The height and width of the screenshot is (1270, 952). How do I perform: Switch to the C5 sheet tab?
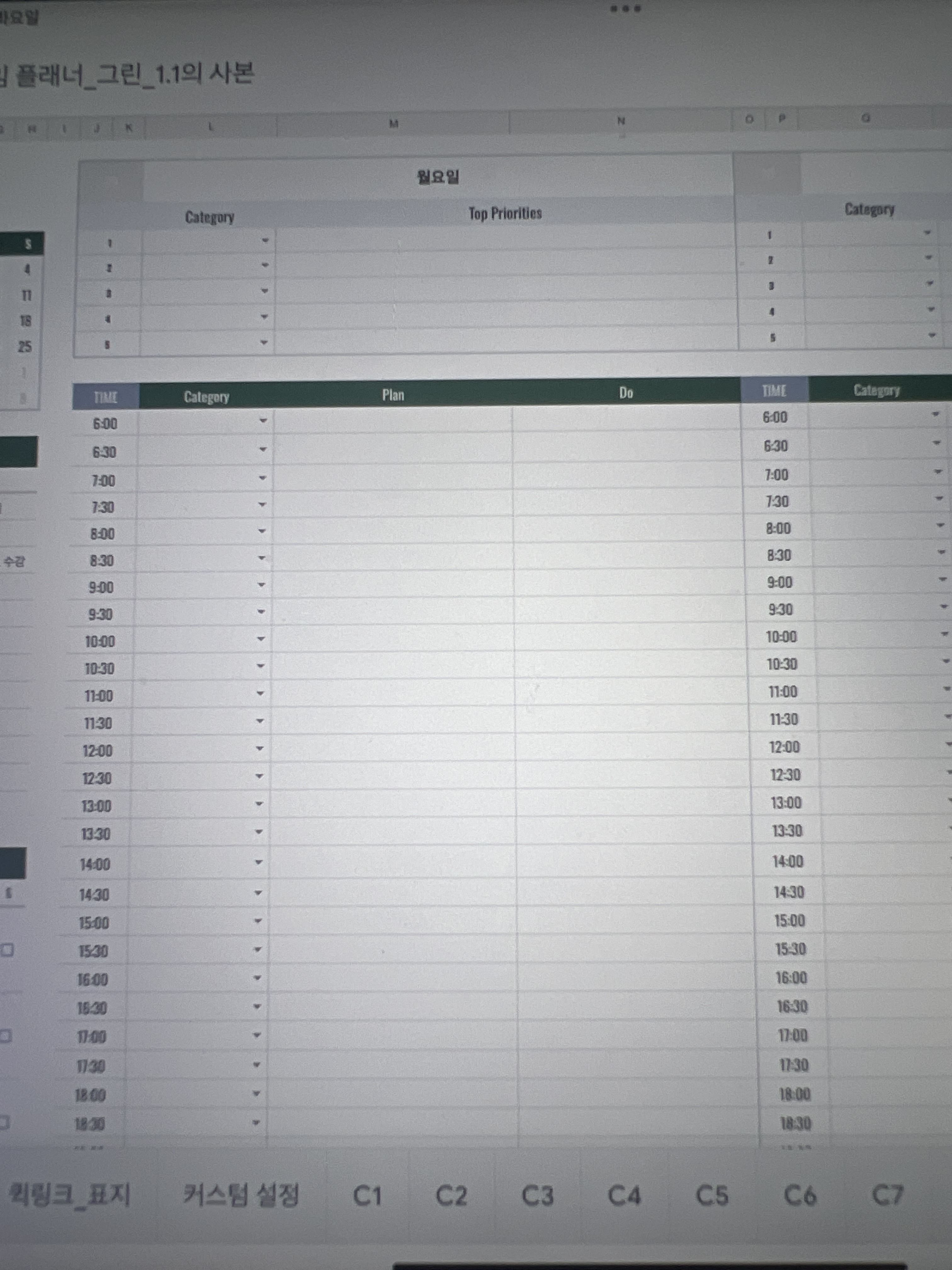tap(712, 1196)
